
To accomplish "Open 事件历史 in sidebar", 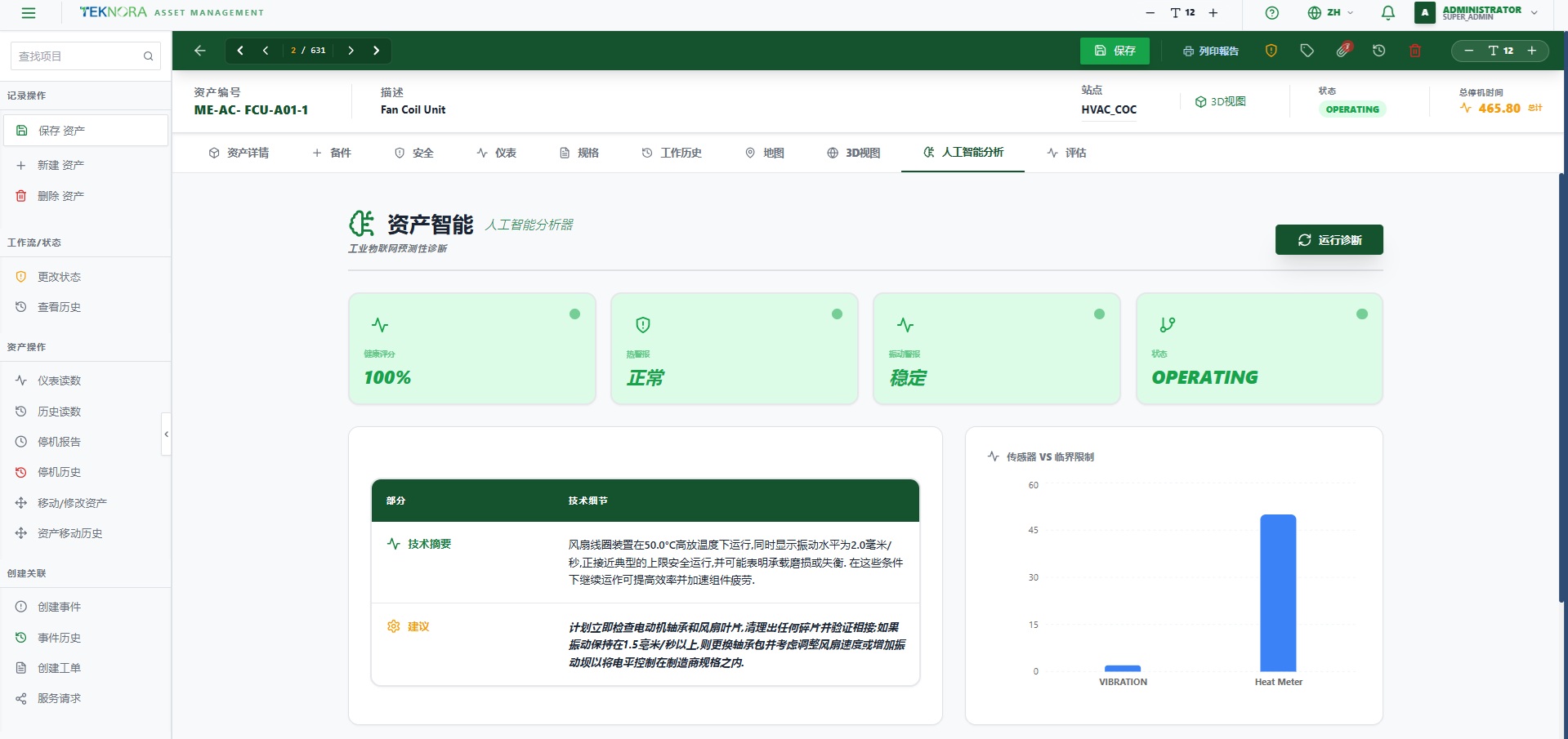I will pos(85,638).
